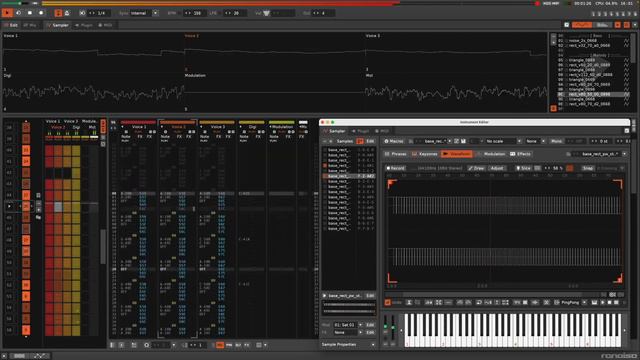Shift keyboard octave with left arrow
This screenshot has height=360, width=640.
401,331
